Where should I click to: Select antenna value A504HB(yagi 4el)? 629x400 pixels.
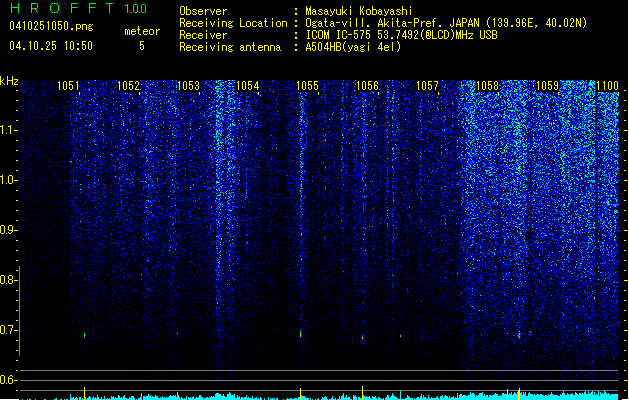click(353, 47)
